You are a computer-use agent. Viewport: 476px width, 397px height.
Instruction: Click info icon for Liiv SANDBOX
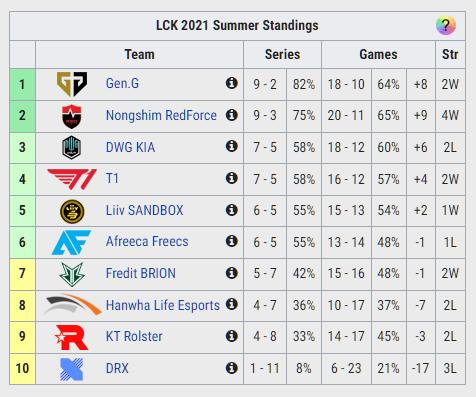(x=232, y=210)
